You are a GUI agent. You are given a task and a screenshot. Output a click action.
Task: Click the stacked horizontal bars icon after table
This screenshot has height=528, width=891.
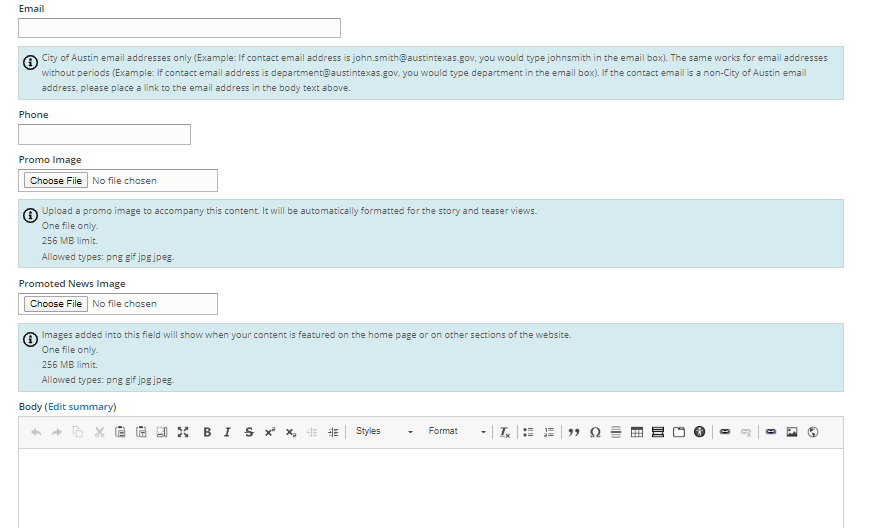pos(658,433)
